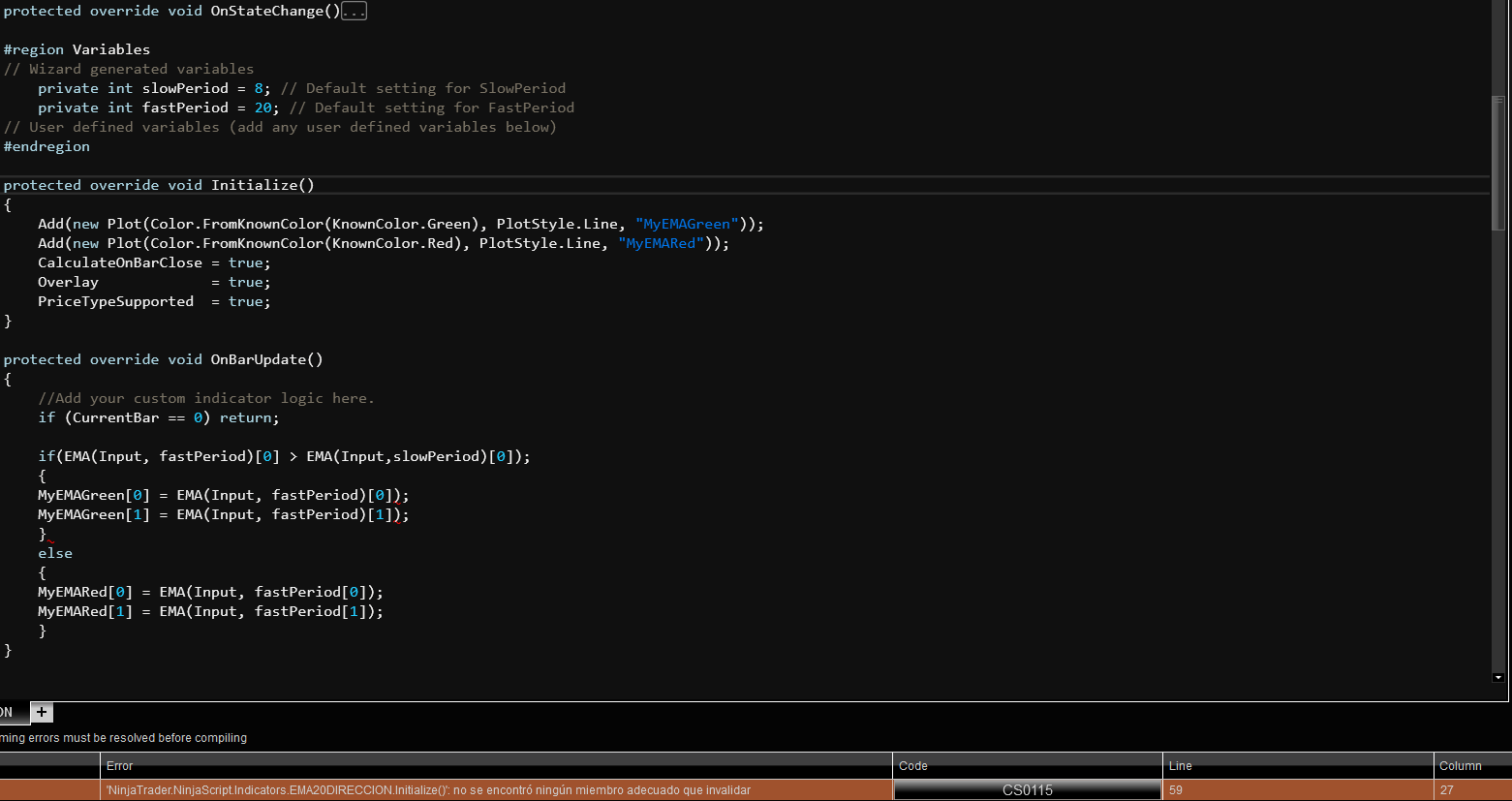Click the "MyEMAGreen" string literal
The image size is (1512, 801).
click(687, 224)
